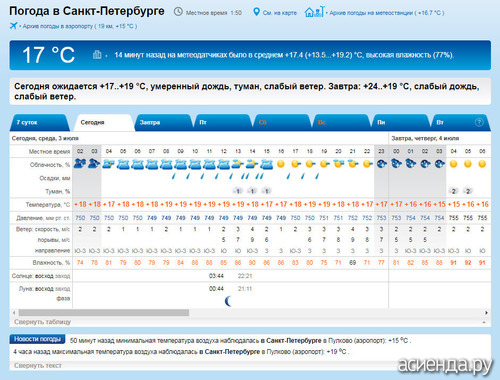500x380 pixels.
Task: Collapse news via Свернуть текст
Action: coord(38,366)
